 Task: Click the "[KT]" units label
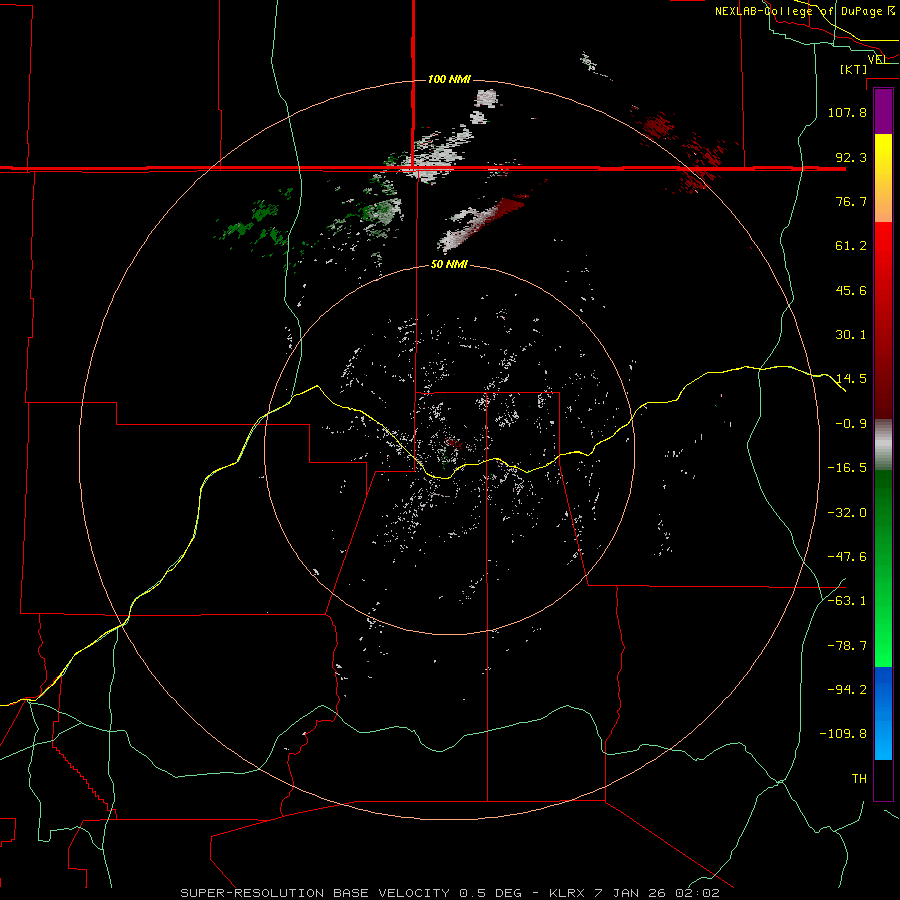[x=853, y=69]
